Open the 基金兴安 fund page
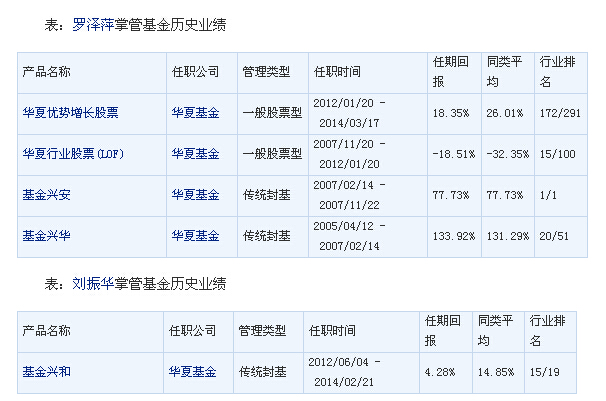The image size is (606, 401). click(x=44, y=195)
